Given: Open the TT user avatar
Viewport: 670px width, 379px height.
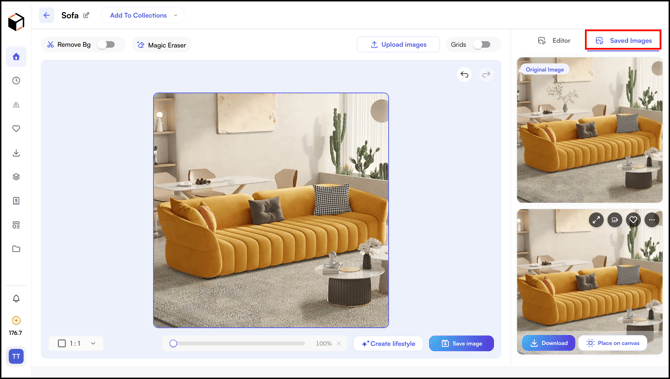Looking at the screenshot, I should pyautogui.click(x=16, y=356).
